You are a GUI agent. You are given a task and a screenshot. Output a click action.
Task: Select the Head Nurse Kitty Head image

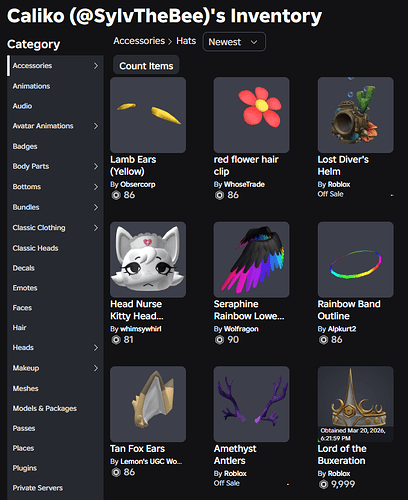click(x=148, y=260)
